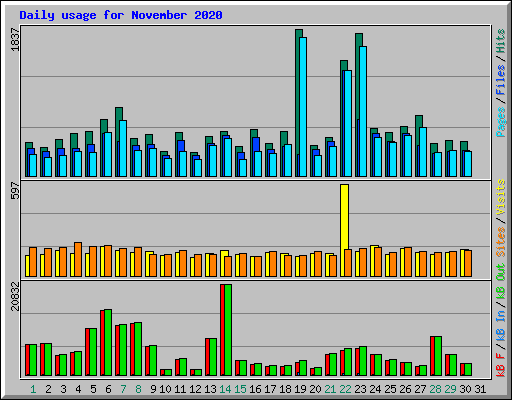
Task: Click the day 17 axis label
Action: [270, 389]
